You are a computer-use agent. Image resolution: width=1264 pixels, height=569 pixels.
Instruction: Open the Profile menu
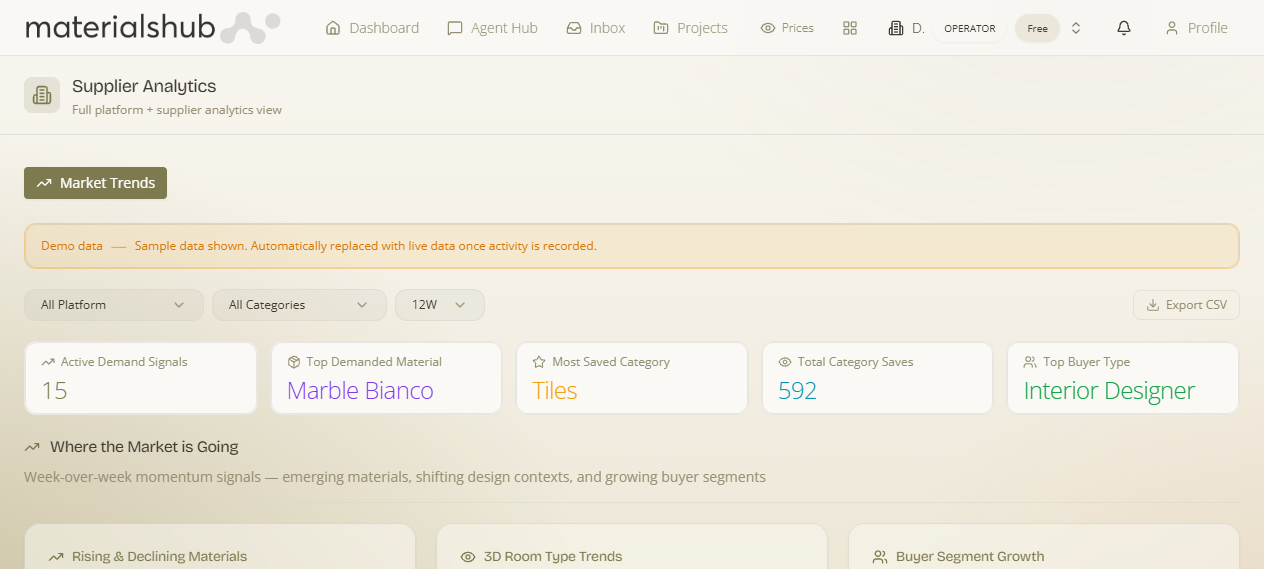pos(1196,28)
